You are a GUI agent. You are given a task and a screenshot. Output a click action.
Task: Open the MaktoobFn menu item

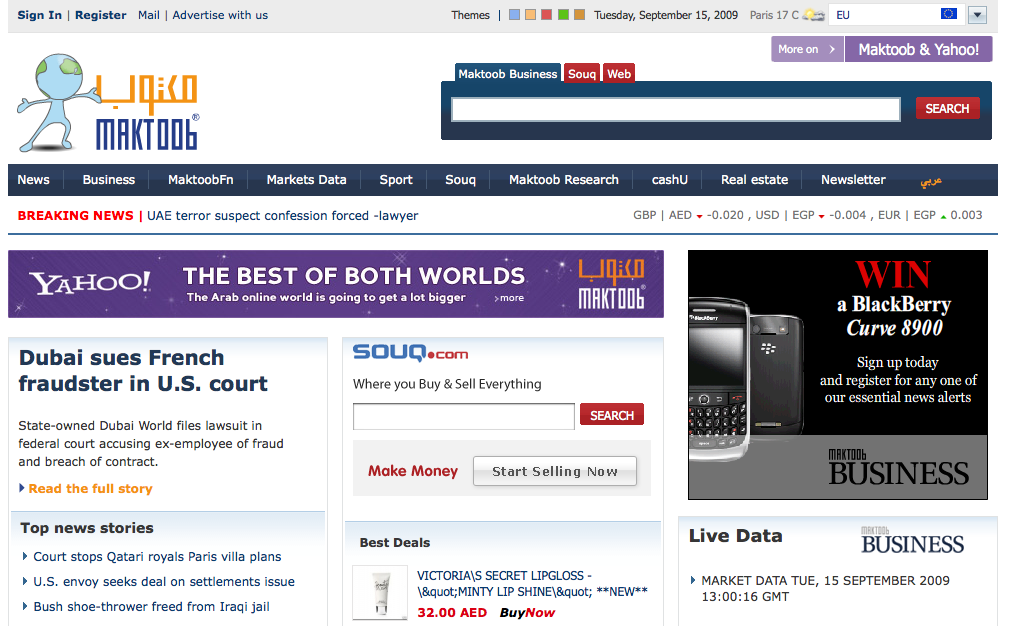(x=200, y=180)
